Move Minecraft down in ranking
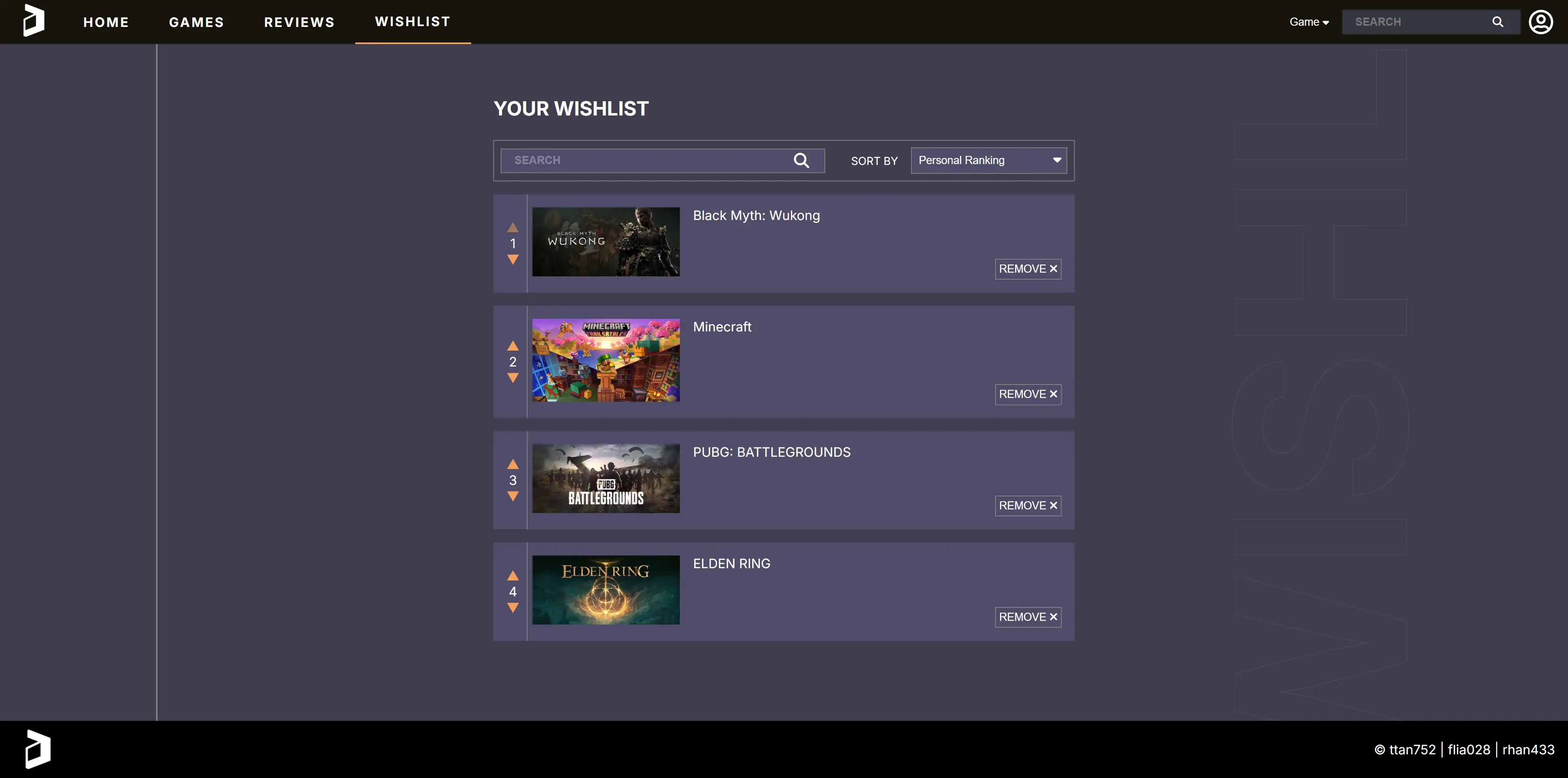Viewport: 1568px width, 778px height. (512, 378)
